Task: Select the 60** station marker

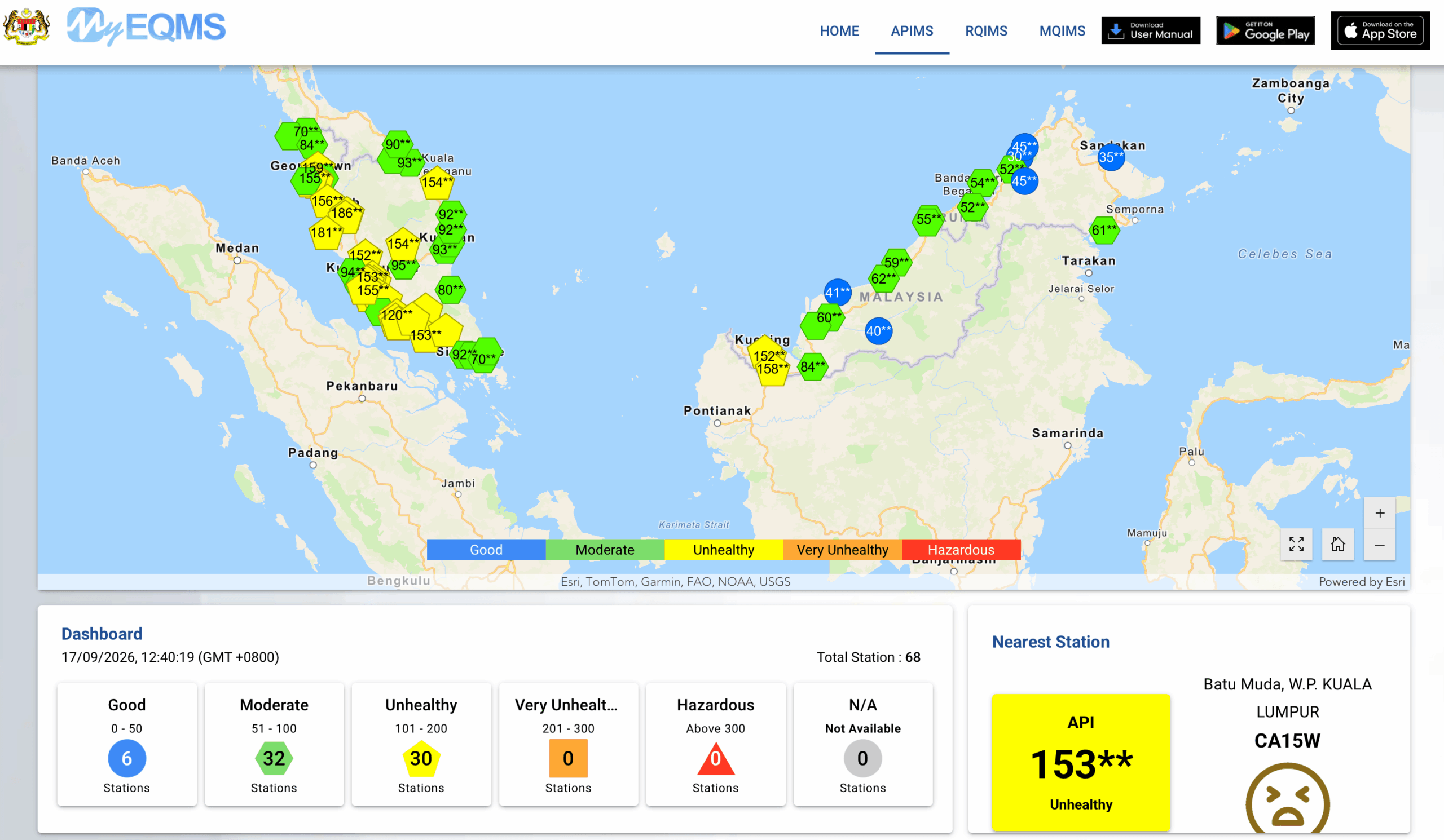Action: (829, 317)
